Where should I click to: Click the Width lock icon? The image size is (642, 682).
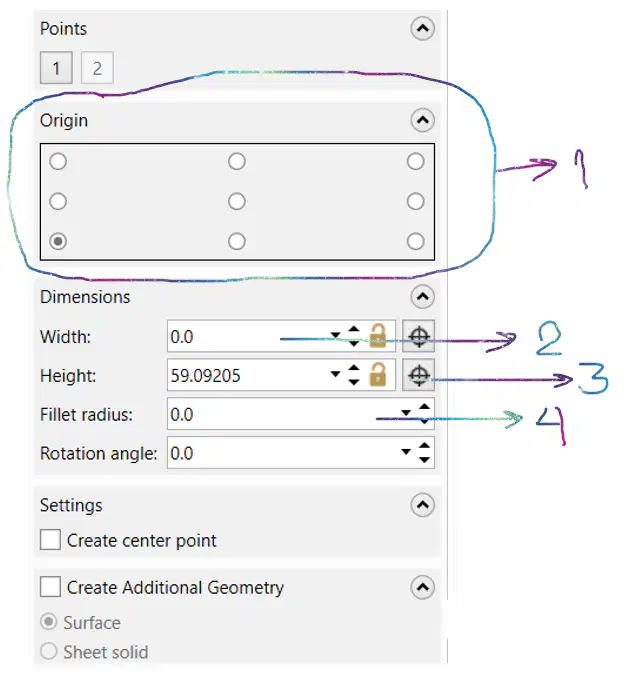tap(378, 336)
